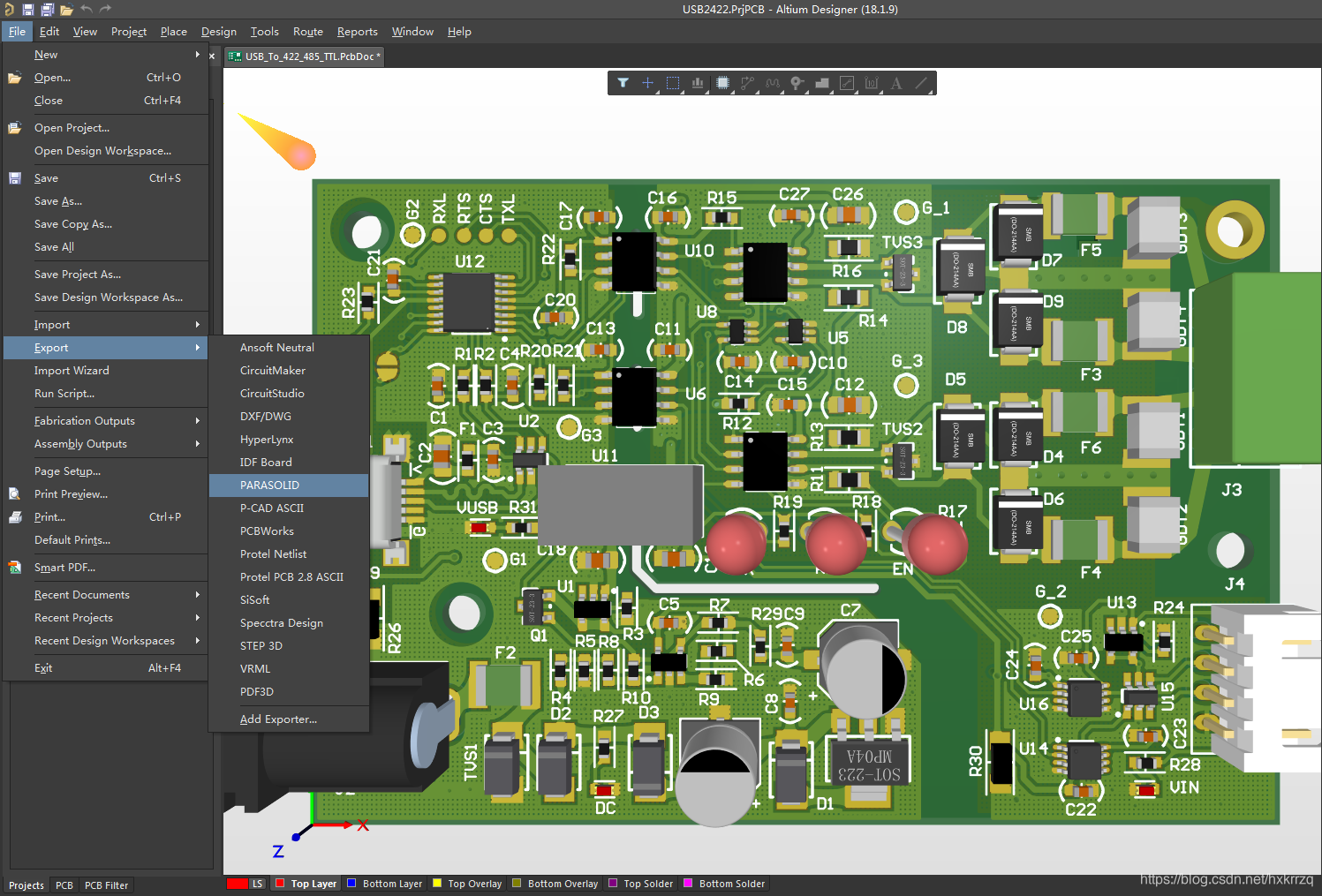
Task: Select the Place String text tool
Action: pyautogui.click(x=896, y=83)
